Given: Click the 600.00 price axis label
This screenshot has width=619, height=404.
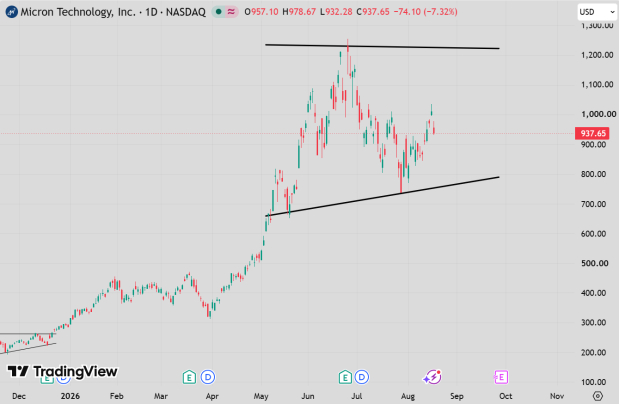Looking at the screenshot, I should click(593, 233).
